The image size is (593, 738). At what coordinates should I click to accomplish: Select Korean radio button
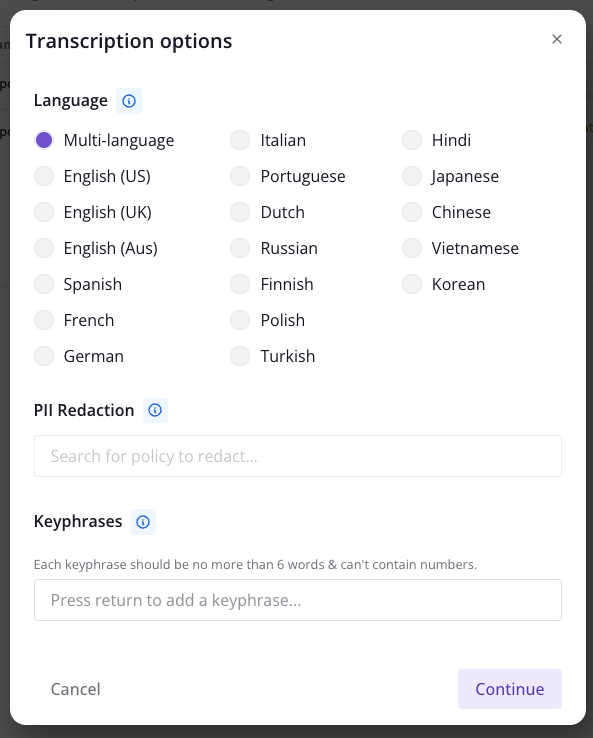click(412, 284)
